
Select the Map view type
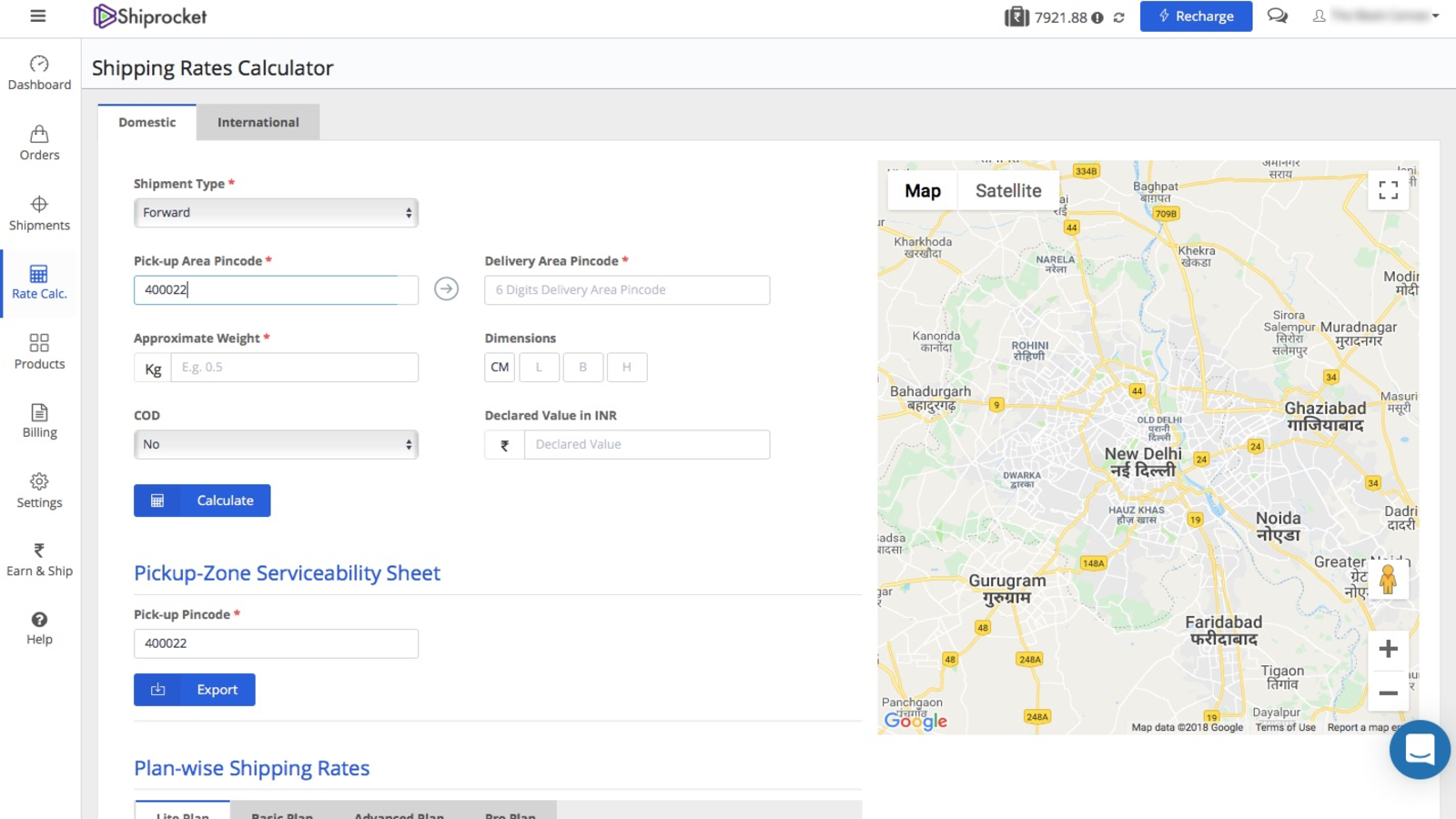[922, 191]
